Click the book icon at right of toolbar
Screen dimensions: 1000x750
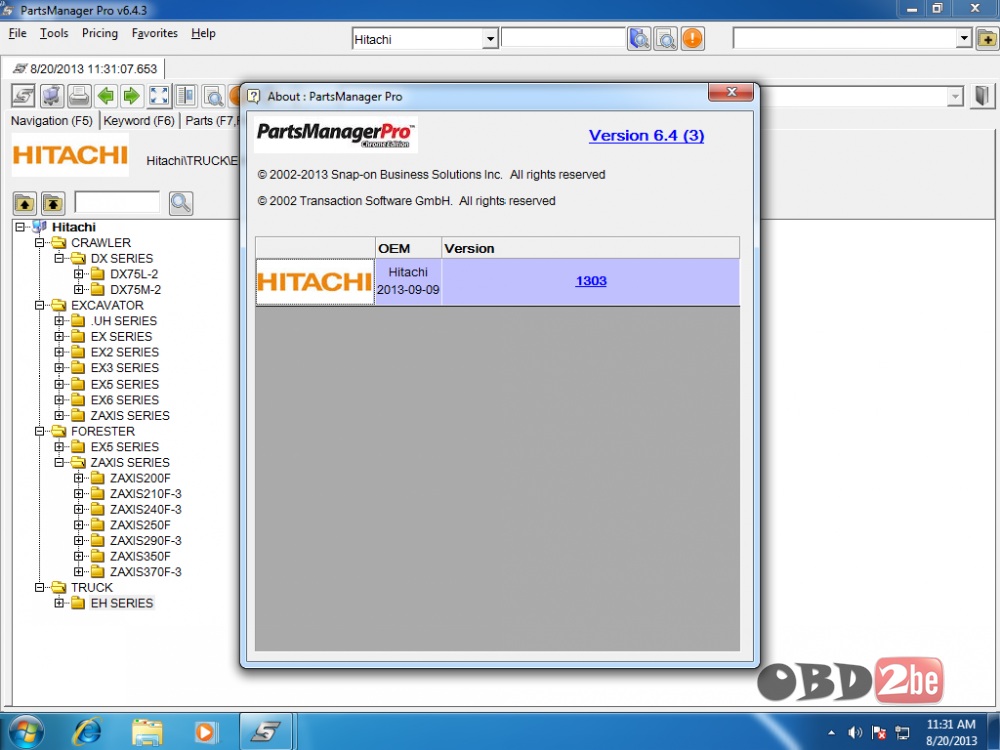[982, 96]
